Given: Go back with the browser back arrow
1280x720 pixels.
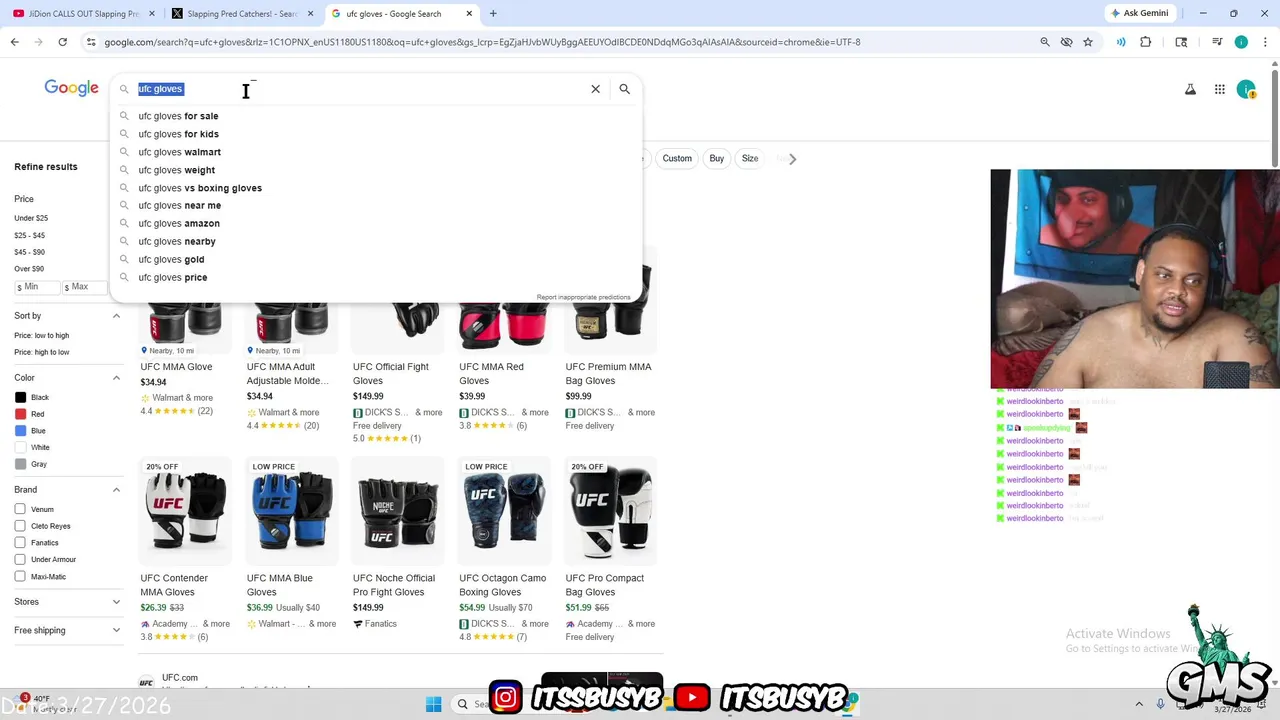Looking at the screenshot, I should [14, 42].
